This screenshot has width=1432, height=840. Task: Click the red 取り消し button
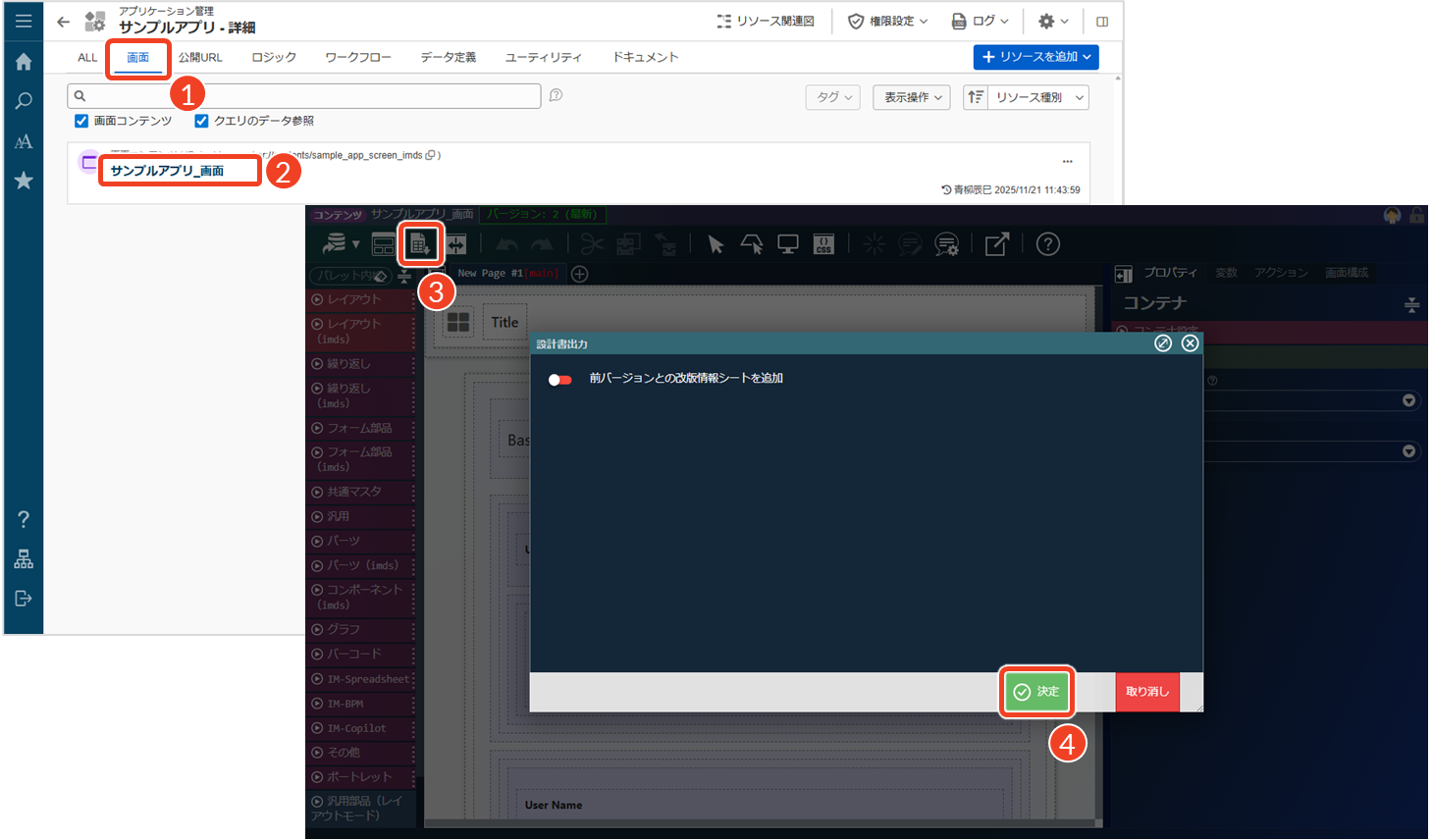(x=1146, y=692)
